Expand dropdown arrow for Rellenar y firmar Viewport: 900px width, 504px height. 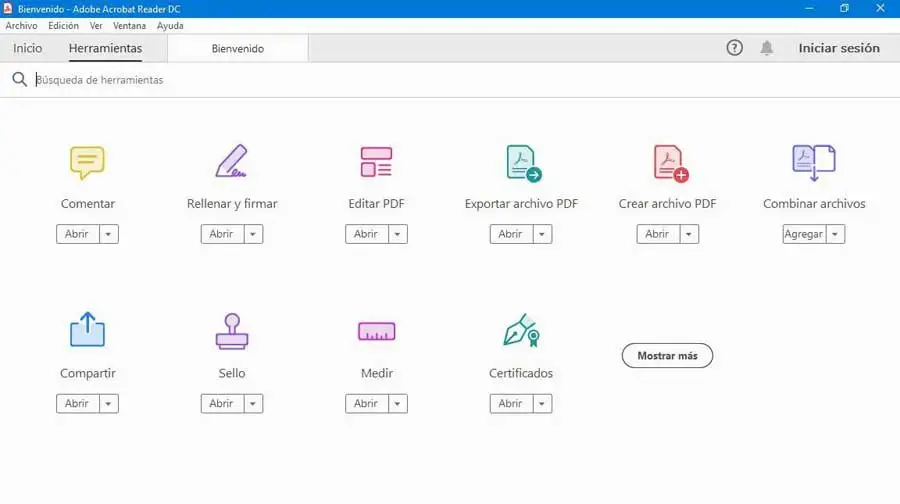[x=253, y=234]
